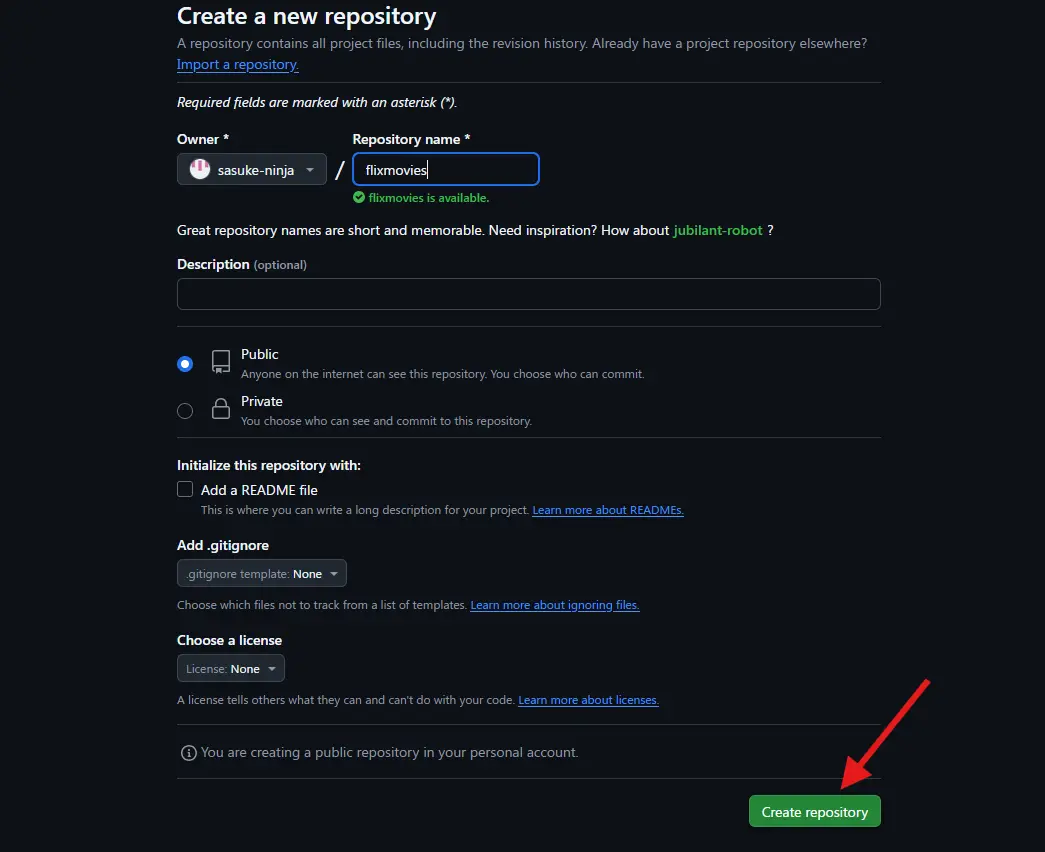1045x852 pixels.
Task: Click the Create repository button
Action: tap(814, 811)
